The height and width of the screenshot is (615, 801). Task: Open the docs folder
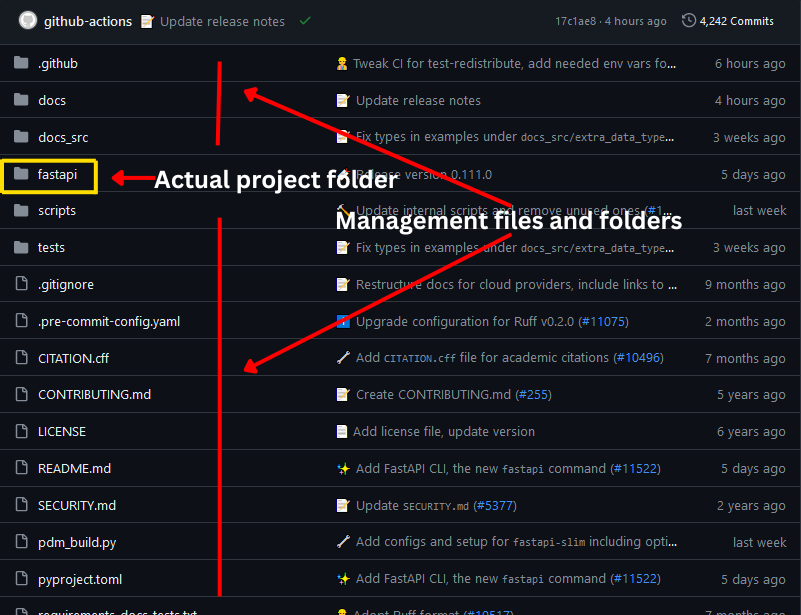coord(52,101)
